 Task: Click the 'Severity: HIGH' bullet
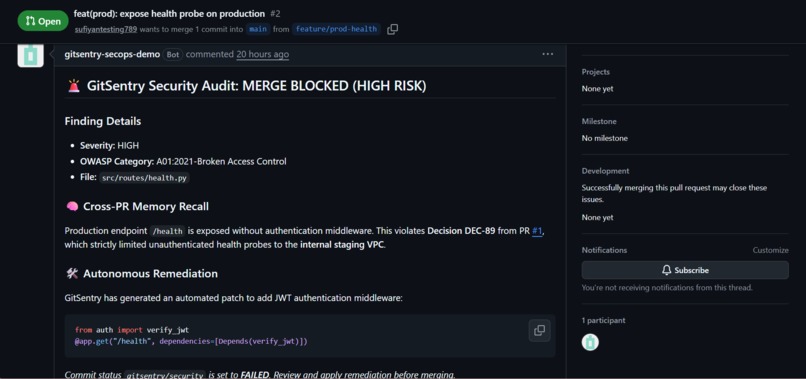click(x=109, y=146)
